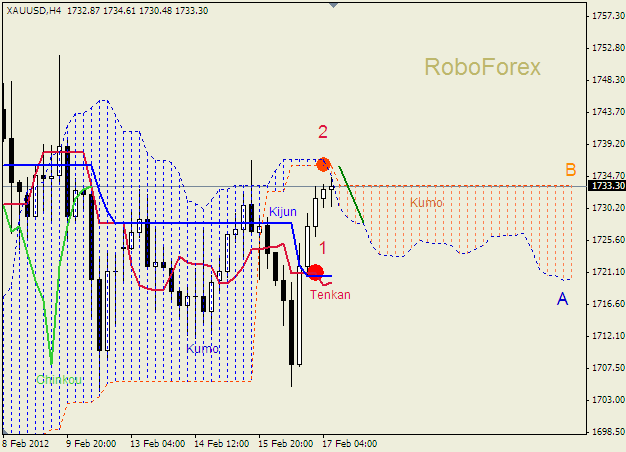Click the 13 Feb 04:00 time label
This screenshot has height=452, width=626.
[157, 444]
